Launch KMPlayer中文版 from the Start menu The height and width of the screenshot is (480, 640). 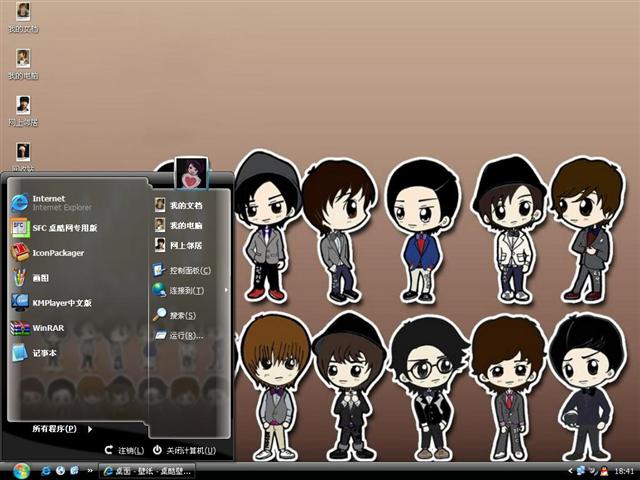[51, 303]
